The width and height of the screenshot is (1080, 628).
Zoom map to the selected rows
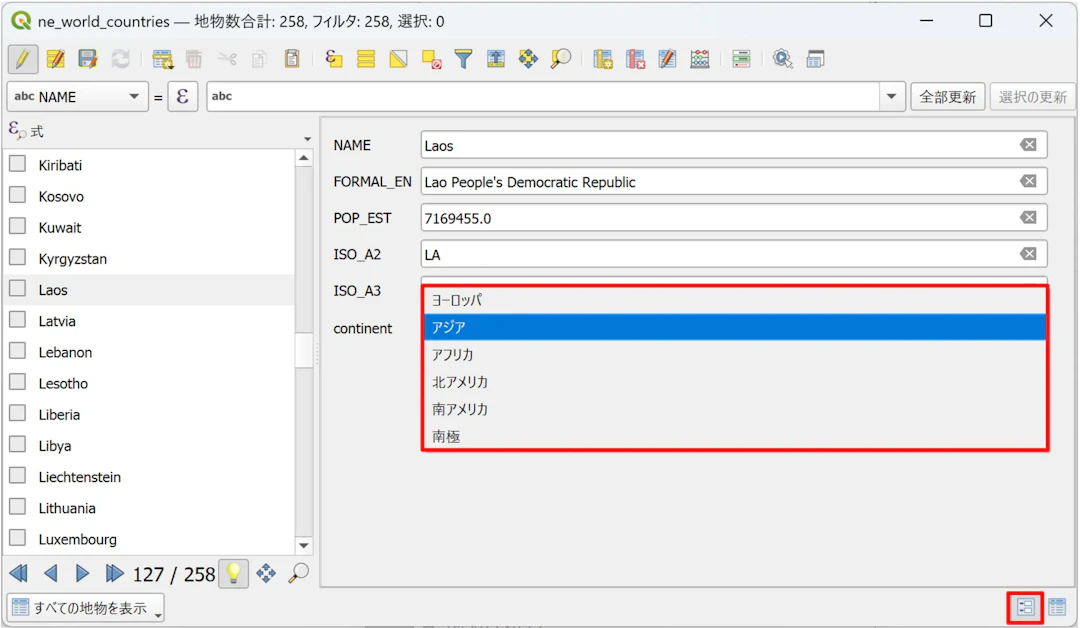(561, 59)
